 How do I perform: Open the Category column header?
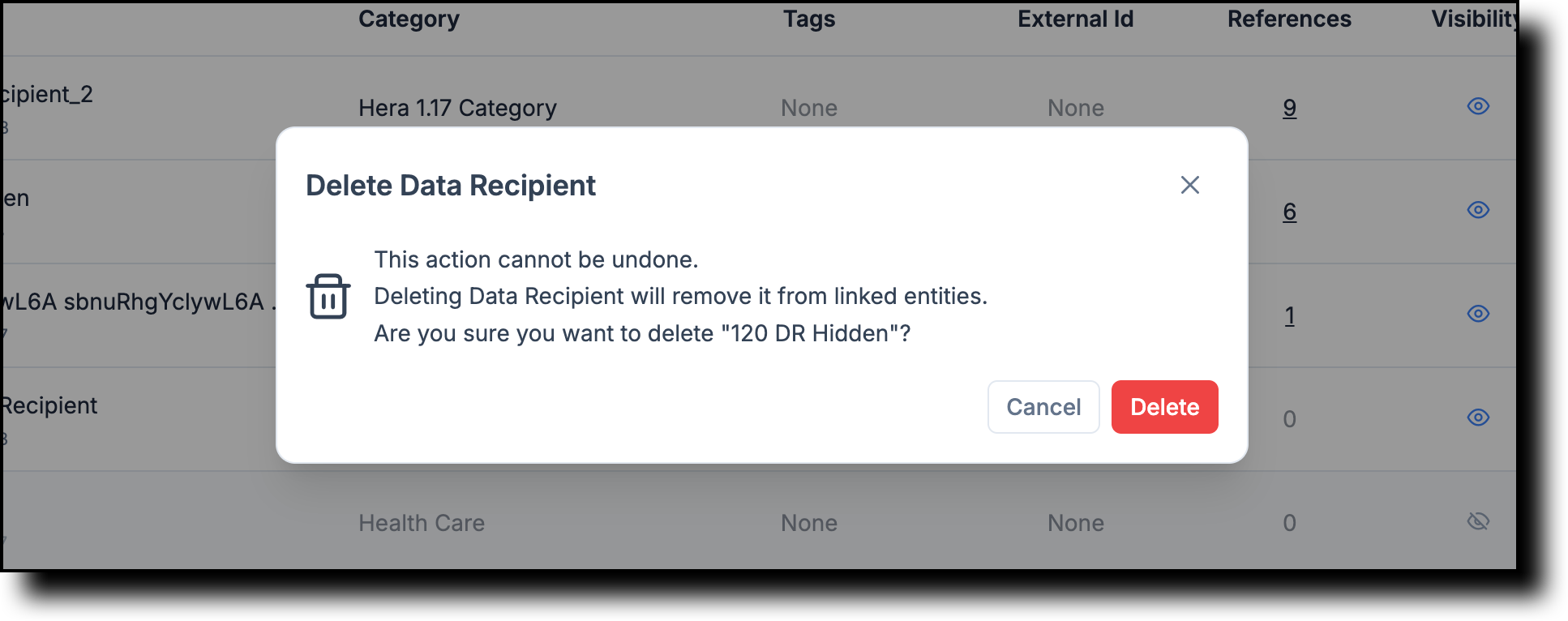coord(409,19)
